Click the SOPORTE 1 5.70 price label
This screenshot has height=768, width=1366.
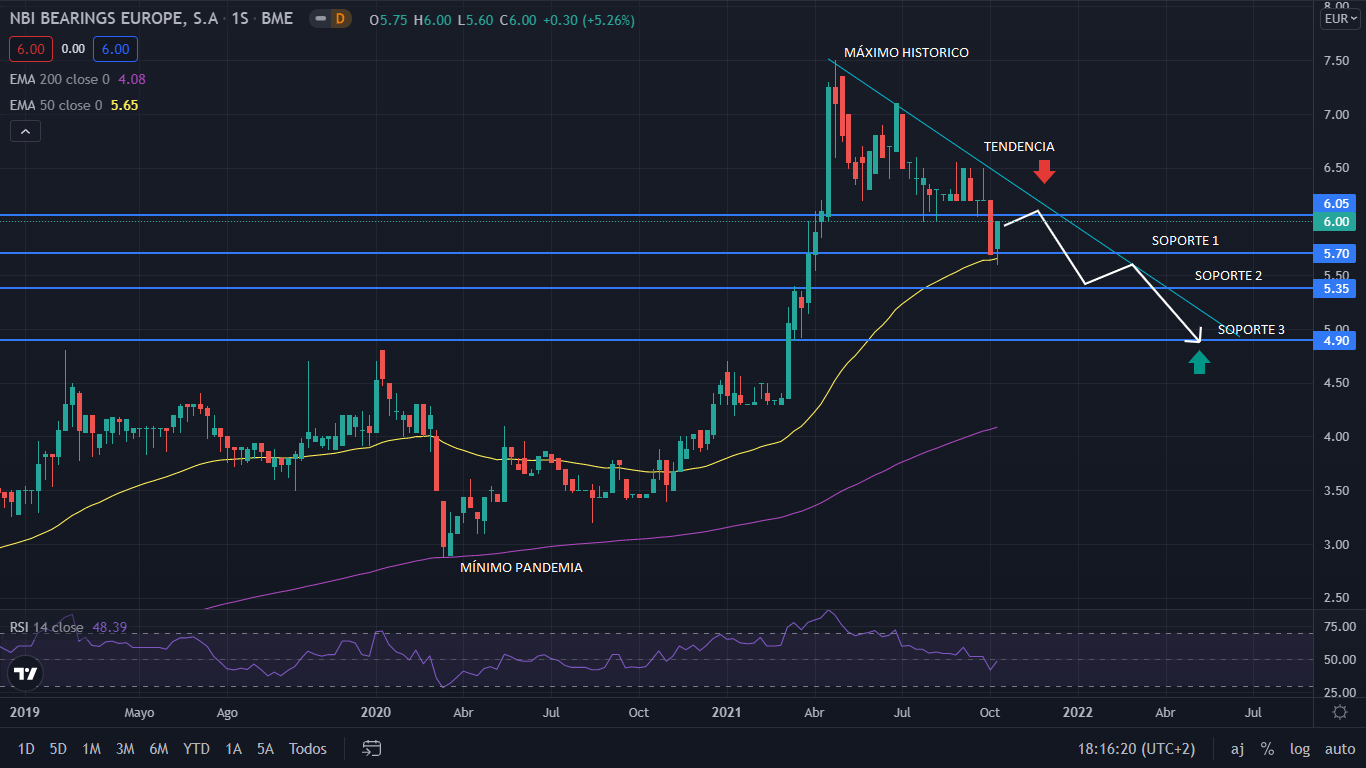pyautogui.click(x=1337, y=254)
